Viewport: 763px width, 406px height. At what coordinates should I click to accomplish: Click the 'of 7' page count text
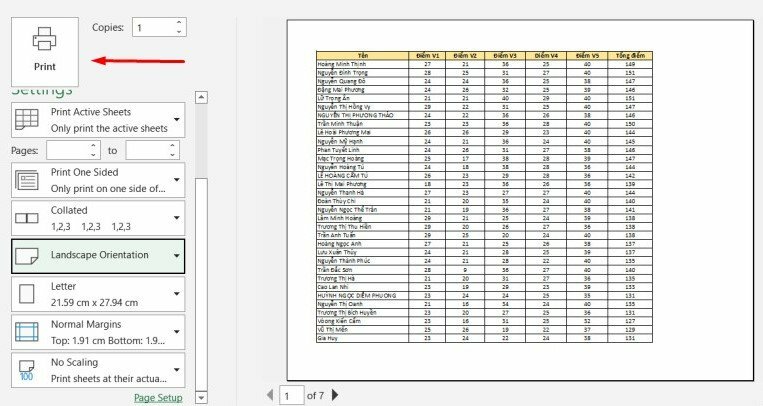pyautogui.click(x=315, y=395)
